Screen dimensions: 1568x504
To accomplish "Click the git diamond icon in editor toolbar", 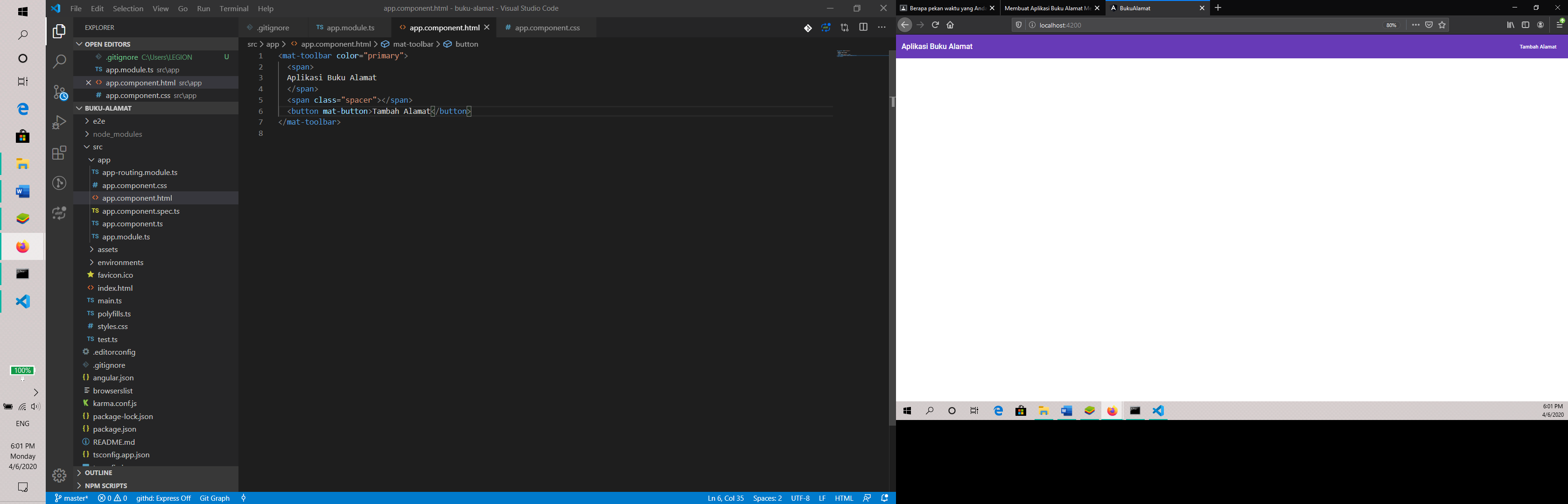I will tap(808, 28).
